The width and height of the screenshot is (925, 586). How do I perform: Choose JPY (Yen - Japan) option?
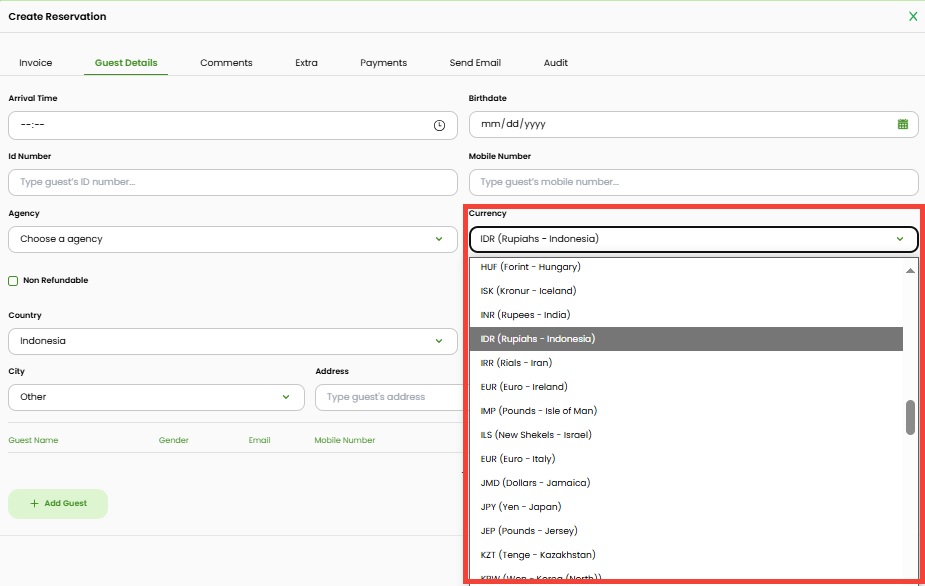pos(686,507)
